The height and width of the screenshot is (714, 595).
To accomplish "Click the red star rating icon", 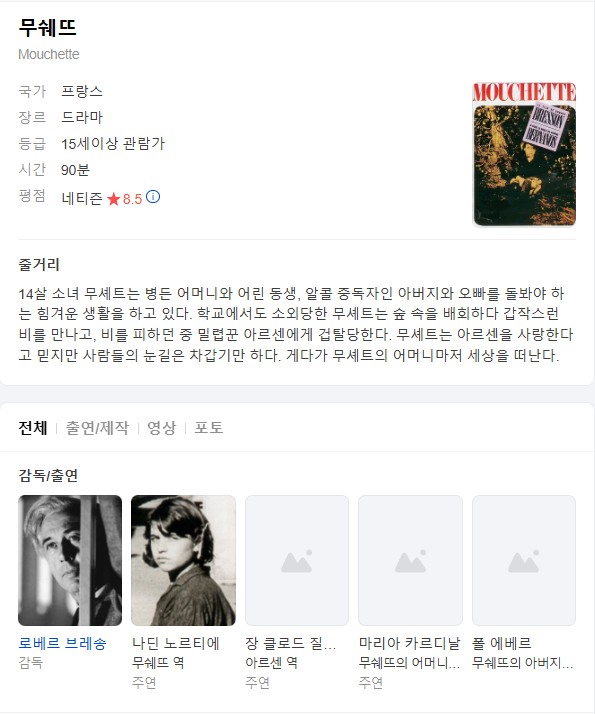I will tap(113, 199).
